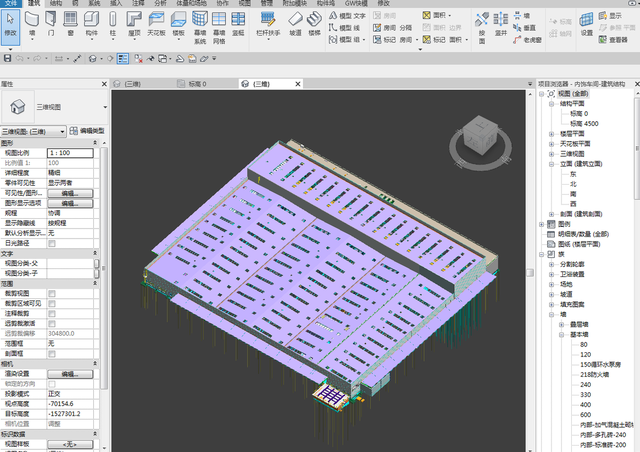Select the 墙 (Wall) tool

(x=32, y=25)
